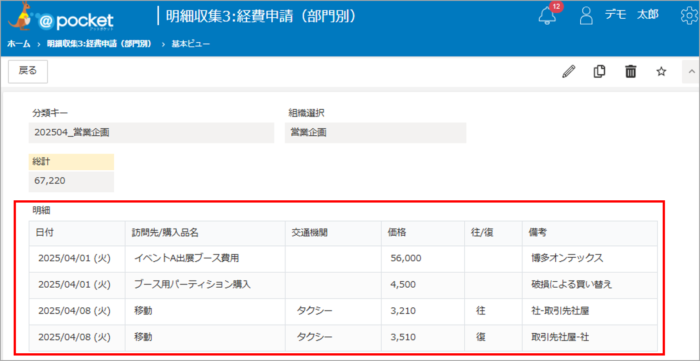Select row イベントA出展ブース費用
This screenshot has width=700, height=361.
pyautogui.click(x=343, y=258)
